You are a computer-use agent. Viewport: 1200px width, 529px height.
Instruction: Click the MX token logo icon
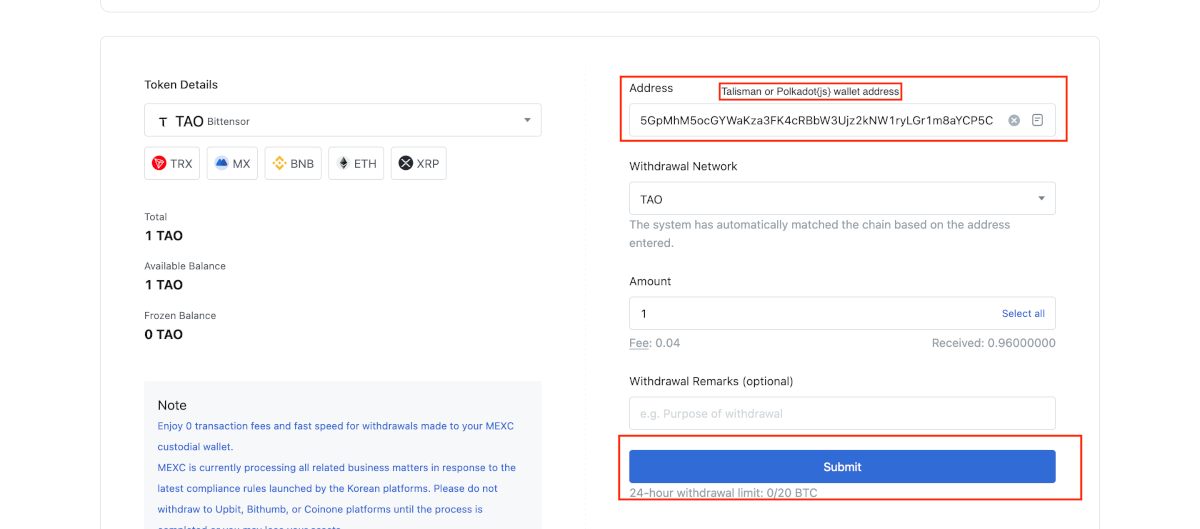tap(221, 163)
